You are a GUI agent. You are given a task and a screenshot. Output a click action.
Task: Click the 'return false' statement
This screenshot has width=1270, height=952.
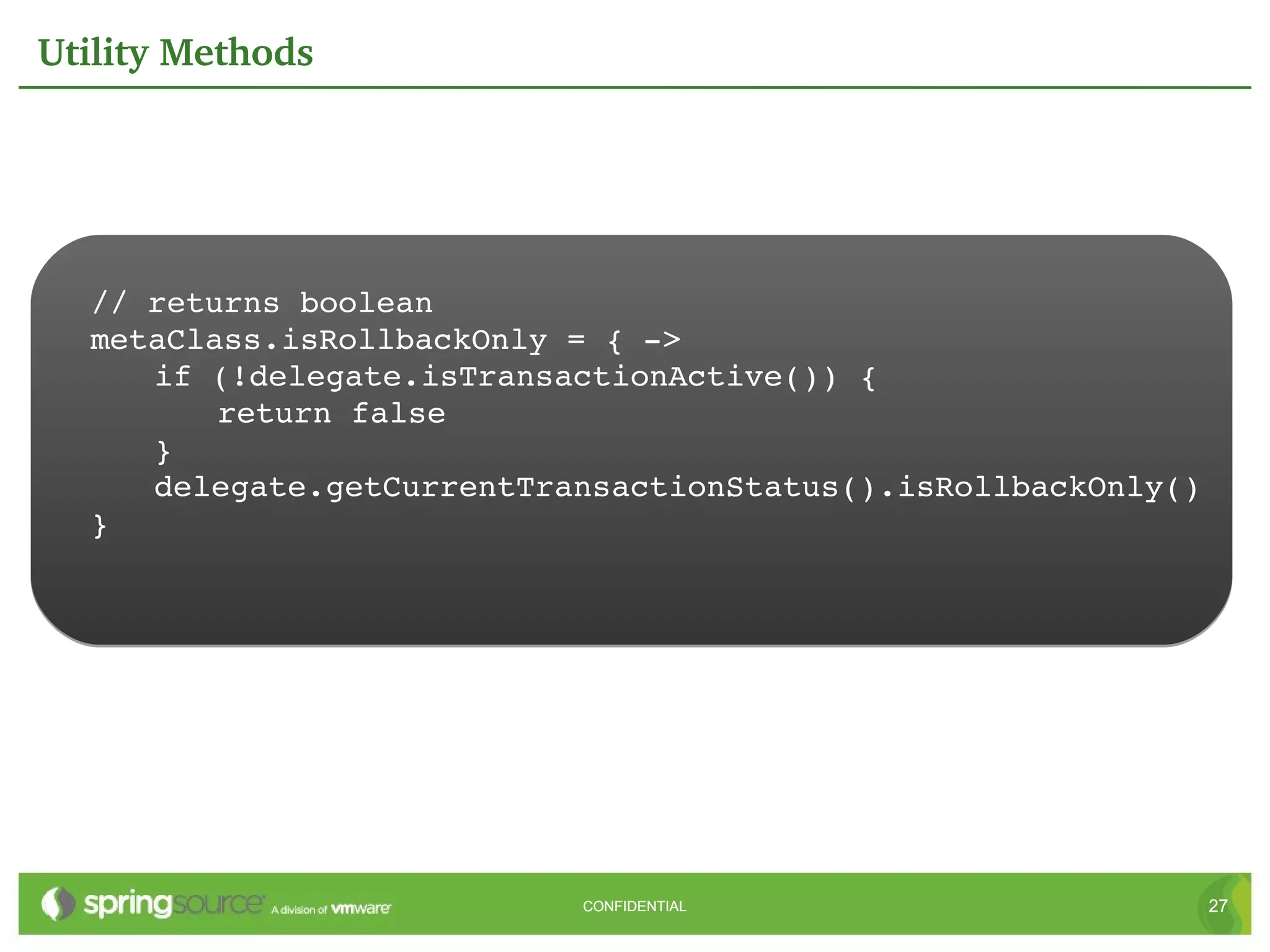click(332, 413)
